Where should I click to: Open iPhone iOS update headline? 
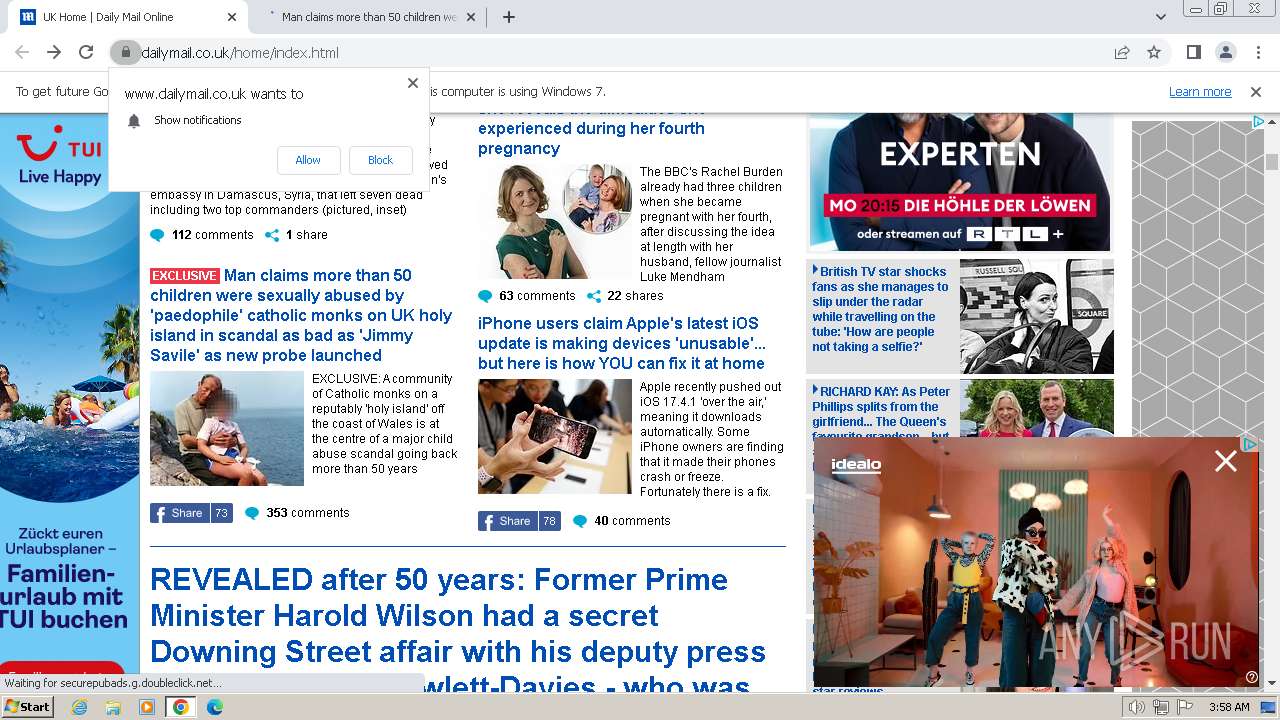point(622,343)
